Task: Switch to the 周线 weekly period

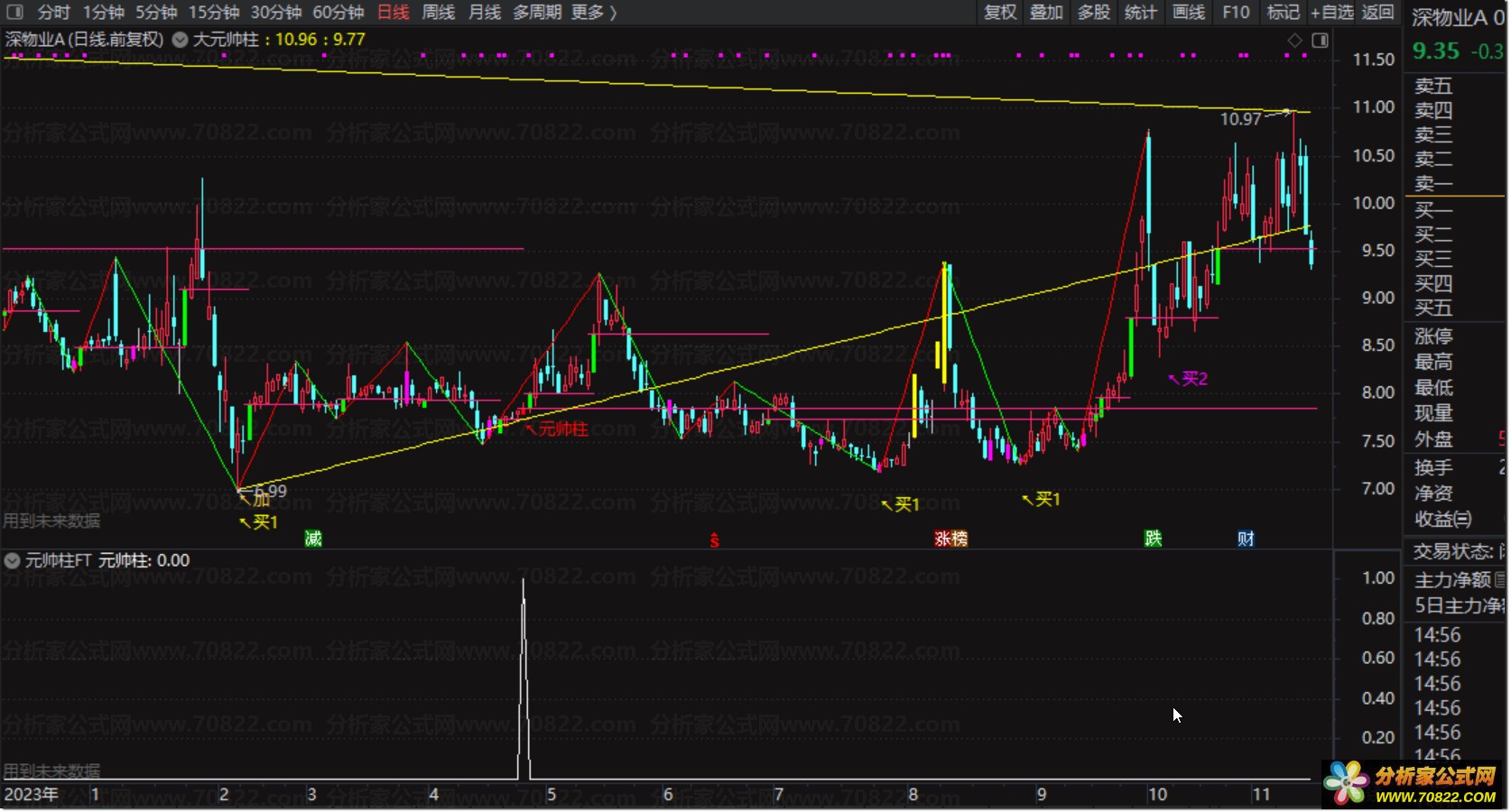Action: (439, 13)
